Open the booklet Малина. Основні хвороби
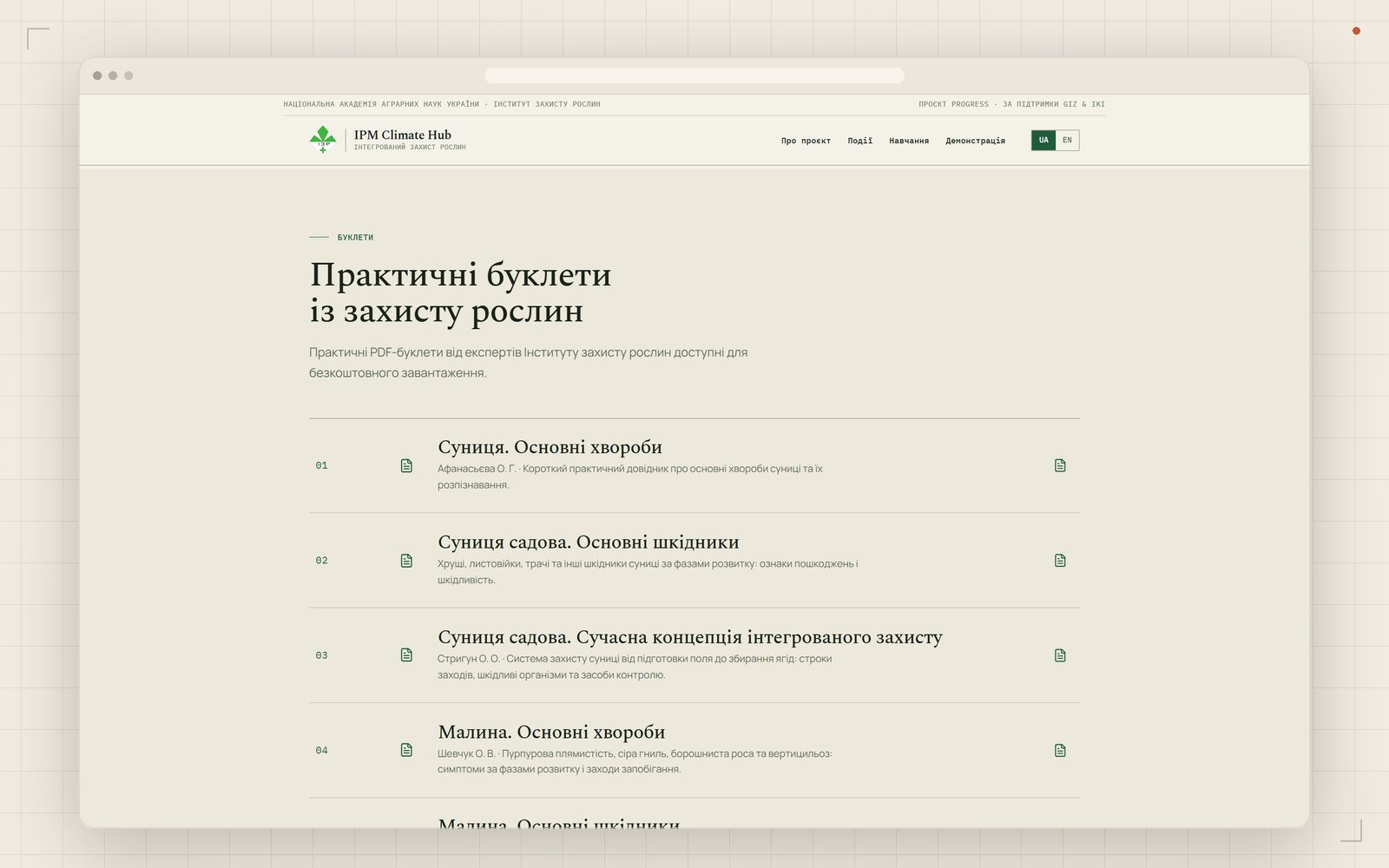Viewport: 1389px width, 868px height. [551, 732]
